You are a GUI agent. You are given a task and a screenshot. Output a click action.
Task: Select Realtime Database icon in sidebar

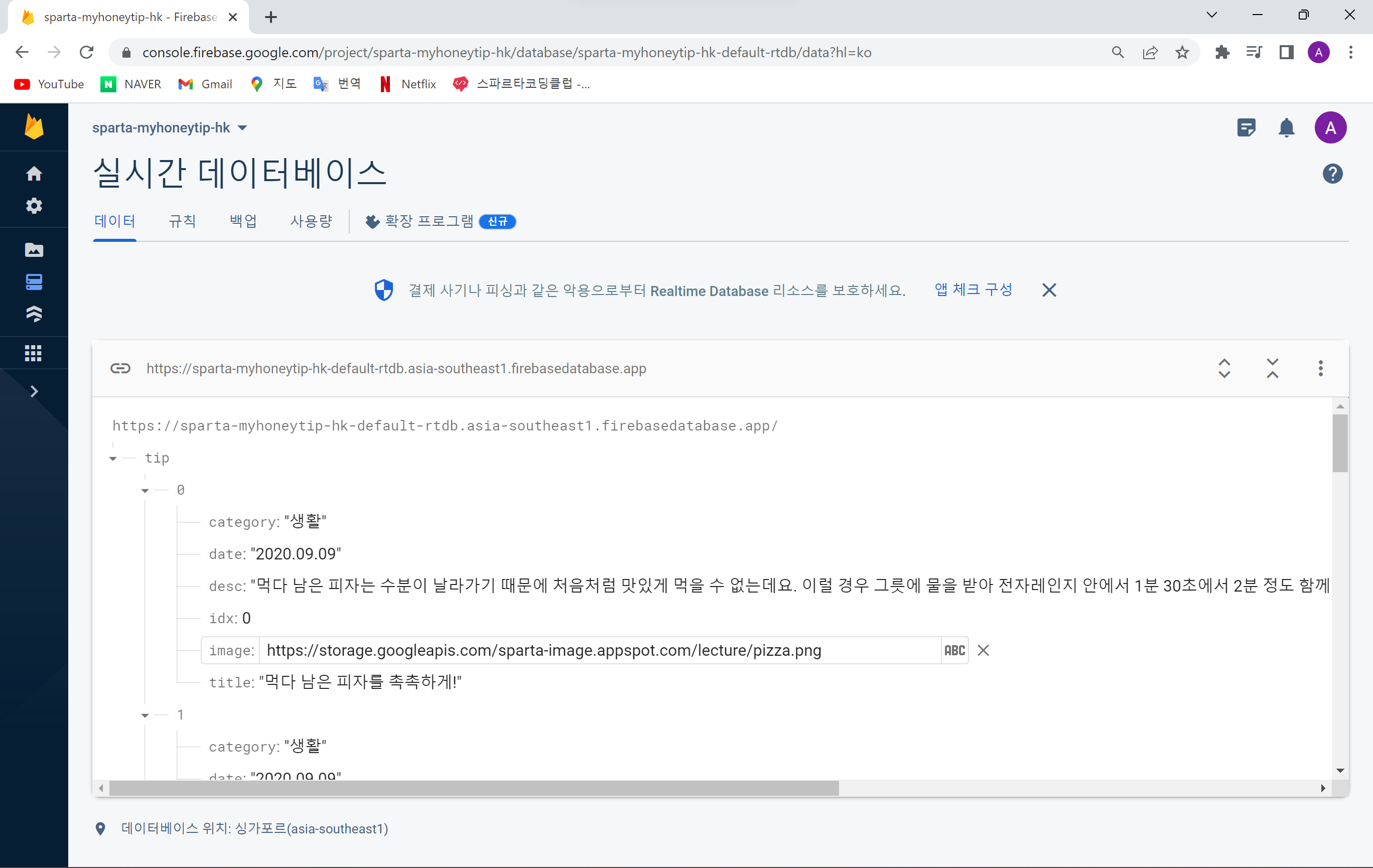[x=34, y=281]
